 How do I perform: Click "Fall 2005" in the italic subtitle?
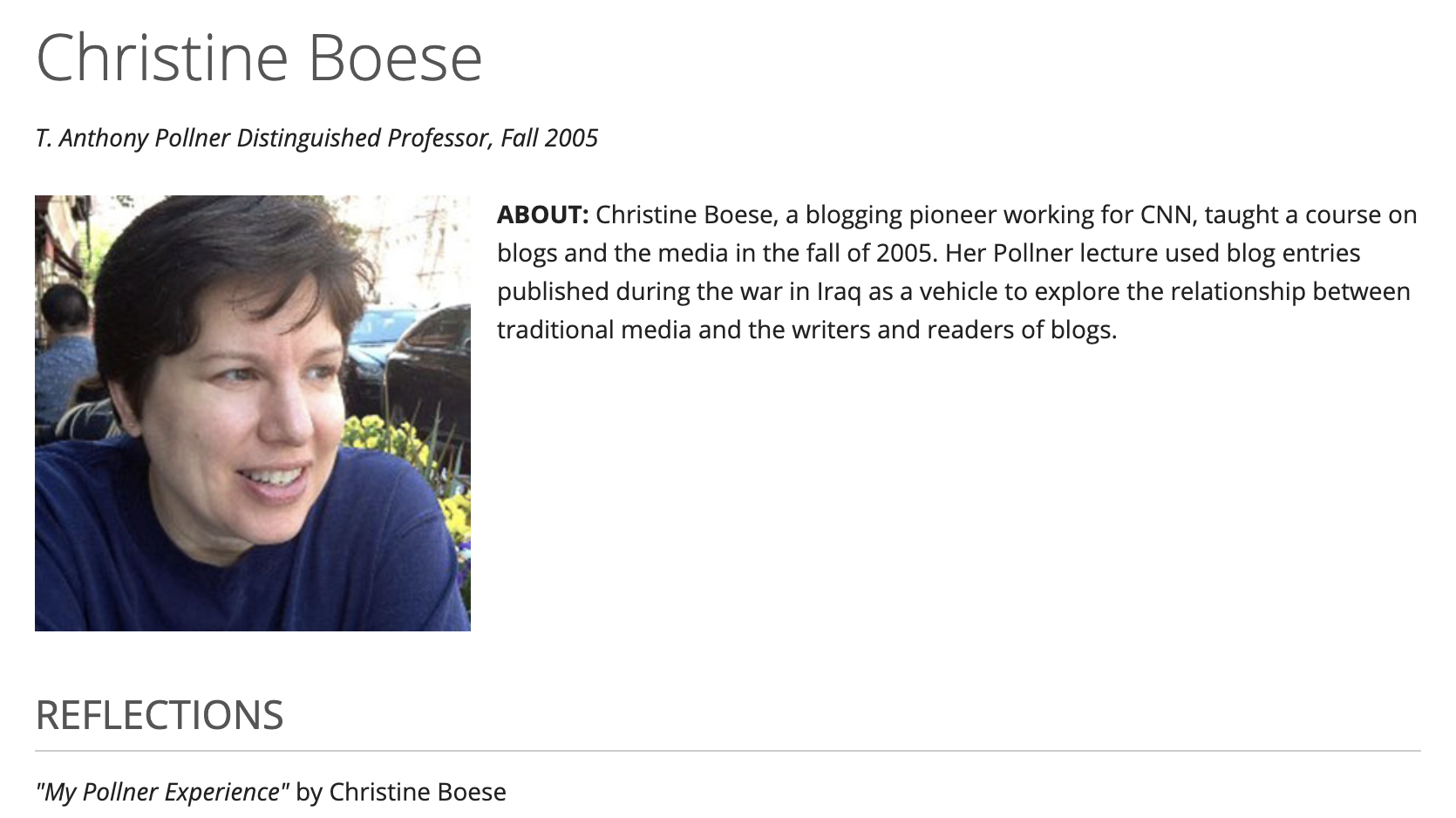tap(549, 138)
